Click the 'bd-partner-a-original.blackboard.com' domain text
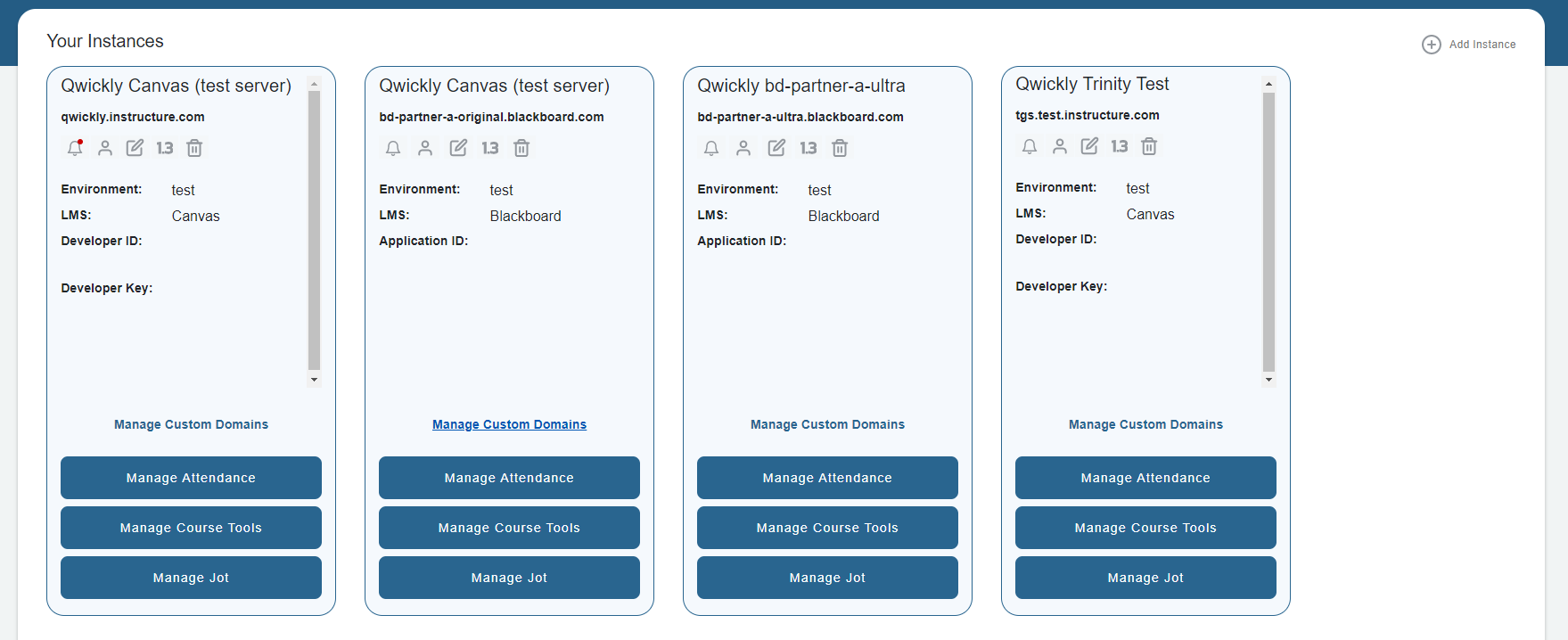The height and width of the screenshot is (640, 1568). [x=491, y=117]
